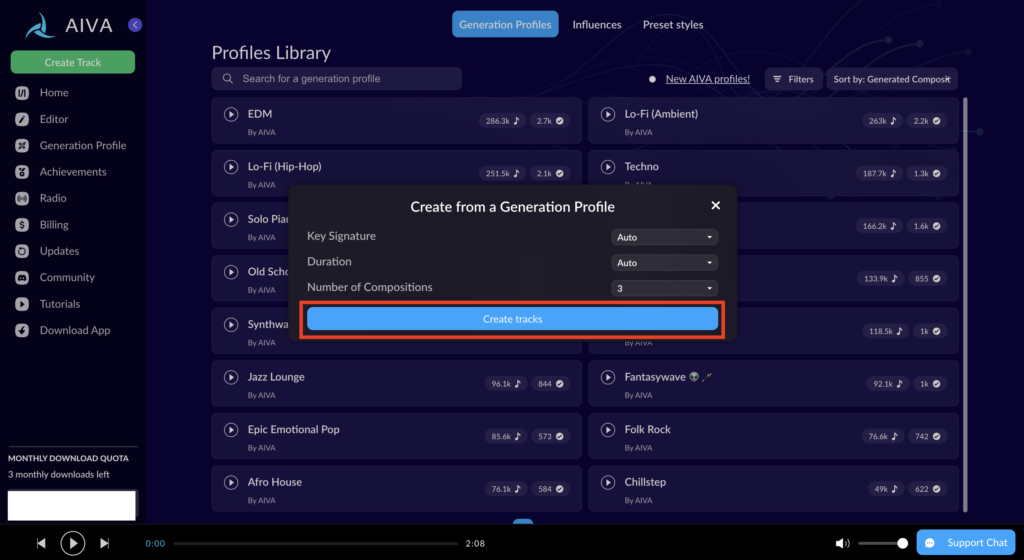
Task: Switch to the Influences tab
Action: point(597,25)
